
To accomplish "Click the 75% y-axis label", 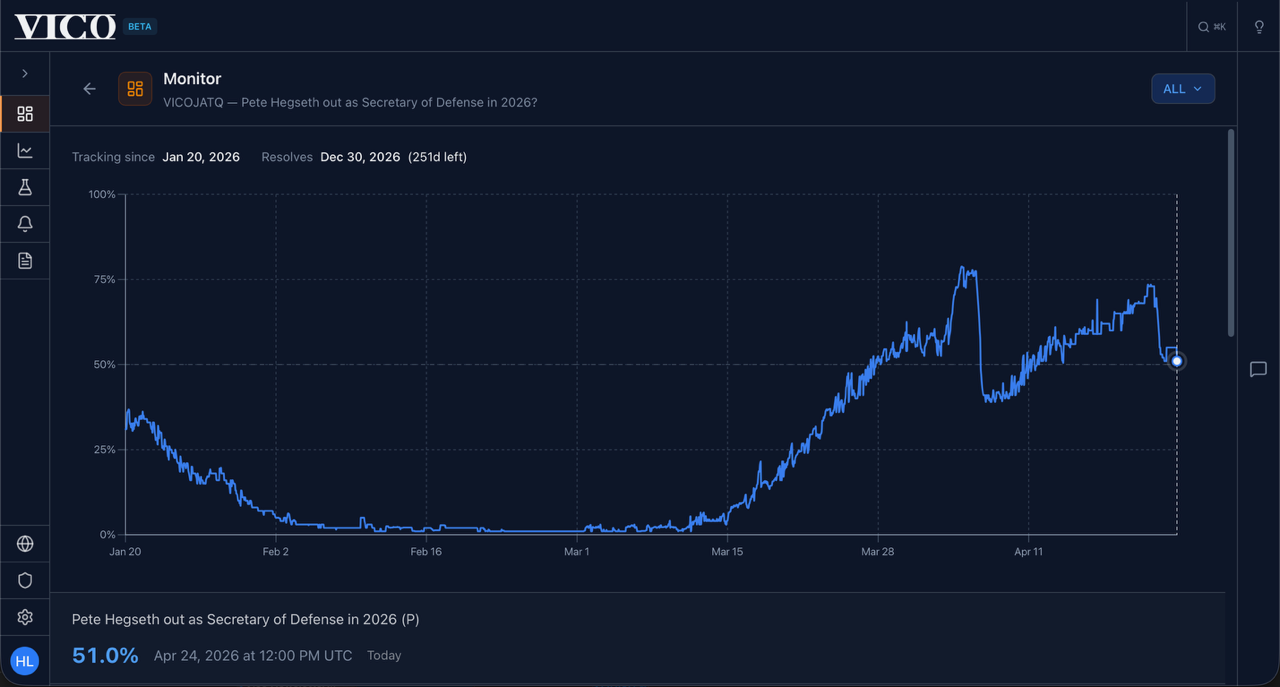I will (104, 279).
